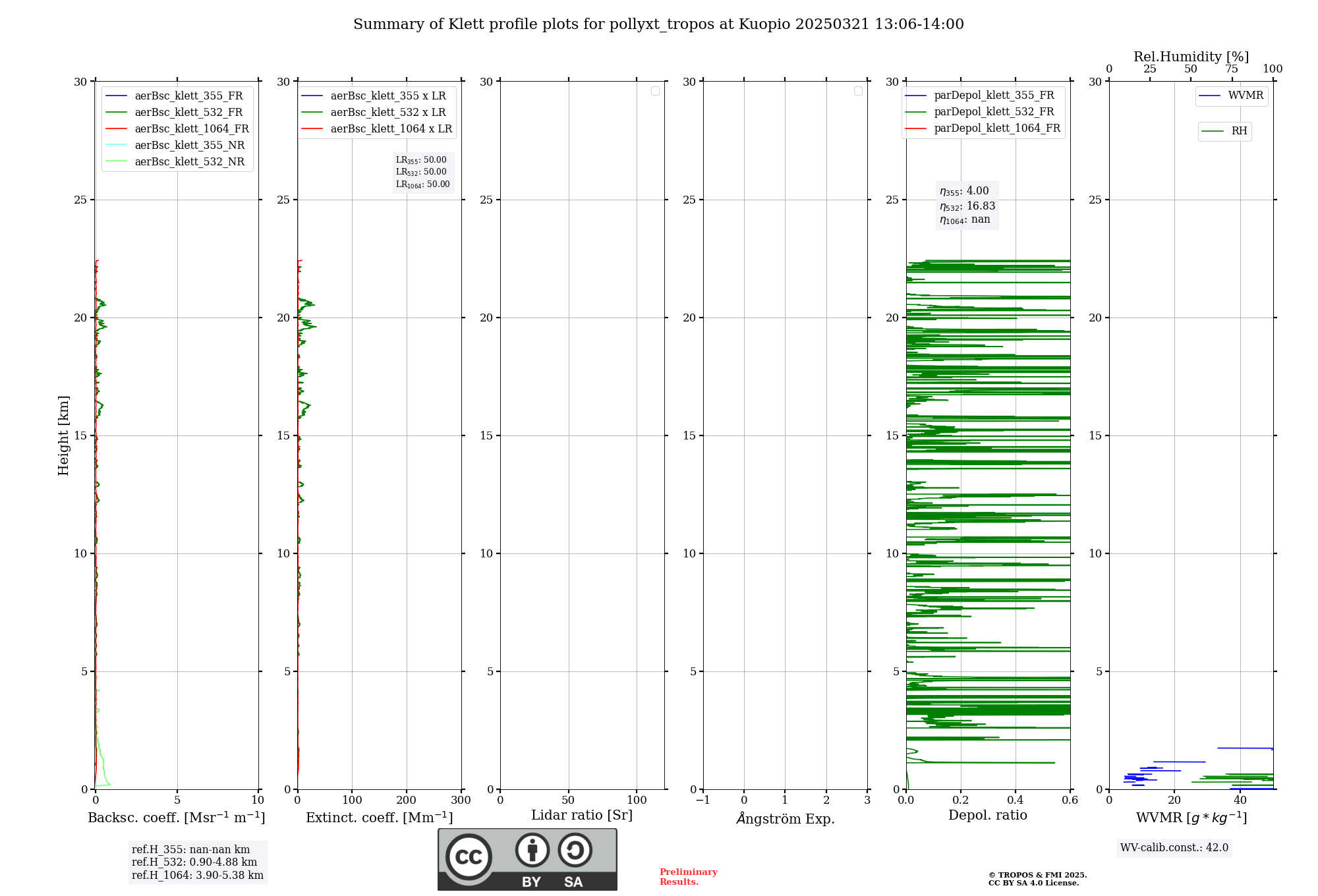Click the 'Backsc. coeff.' x-axis label
The height and width of the screenshot is (896, 1318).
point(176,817)
